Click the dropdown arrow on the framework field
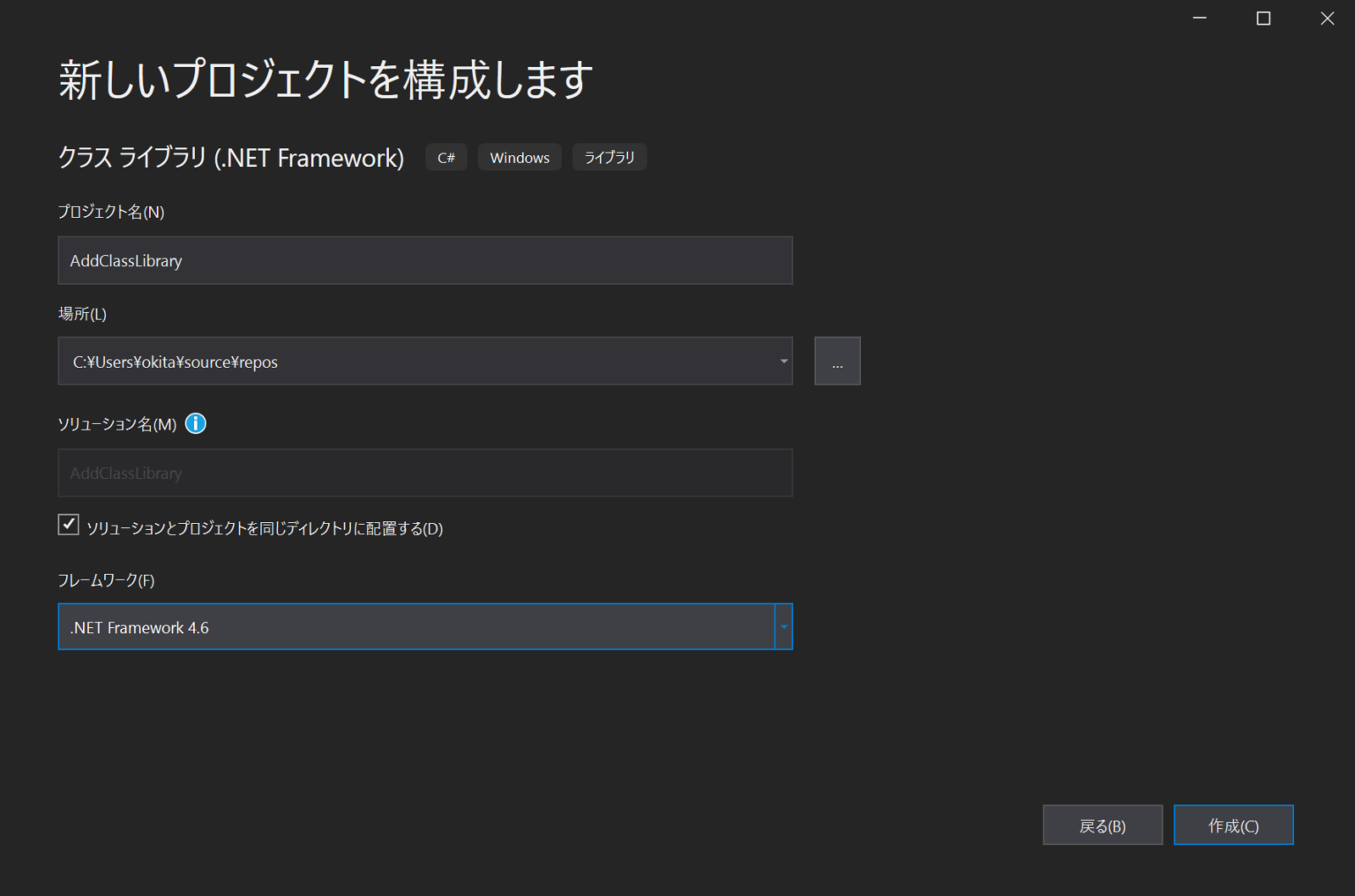The image size is (1355, 896). coord(783,626)
